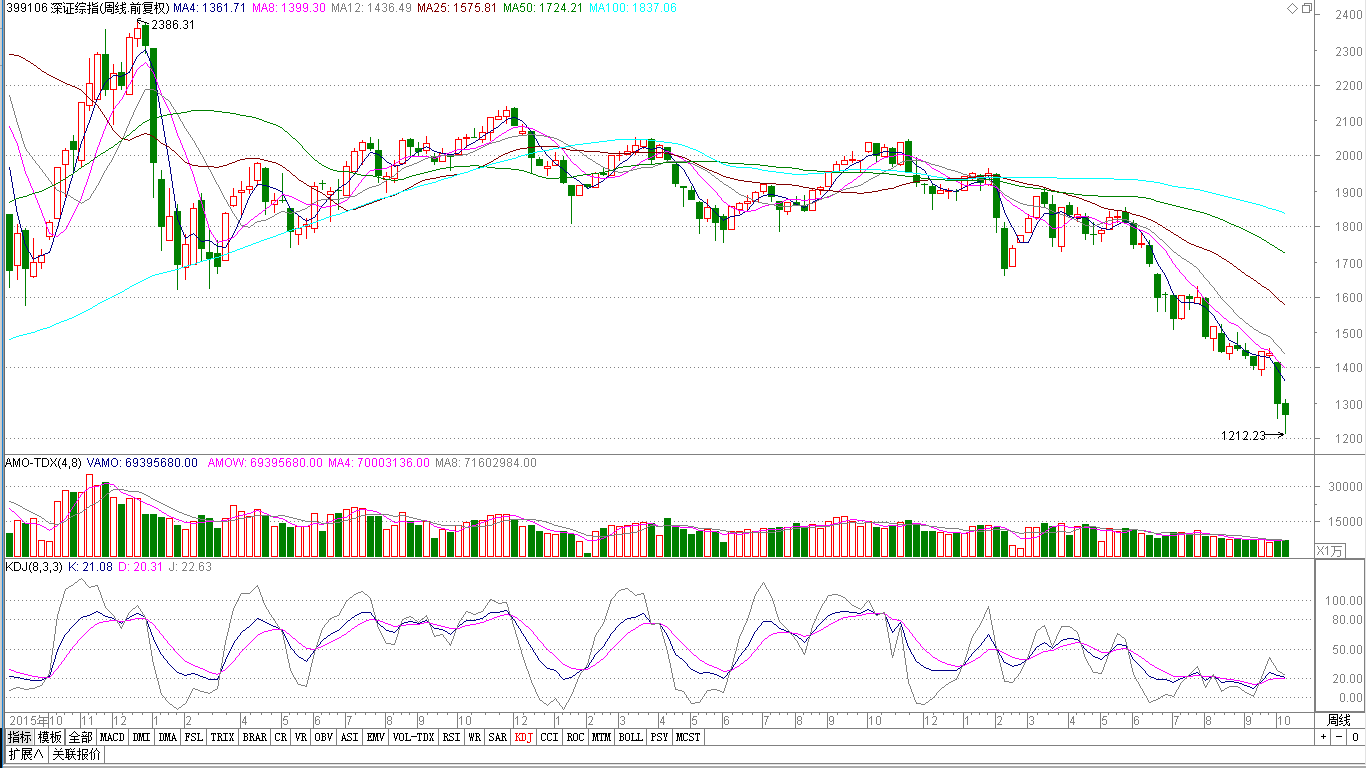The width and height of the screenshot is (1366, 768).
Task: Select the WR indicator tab
Action: [x=474, y=737]
